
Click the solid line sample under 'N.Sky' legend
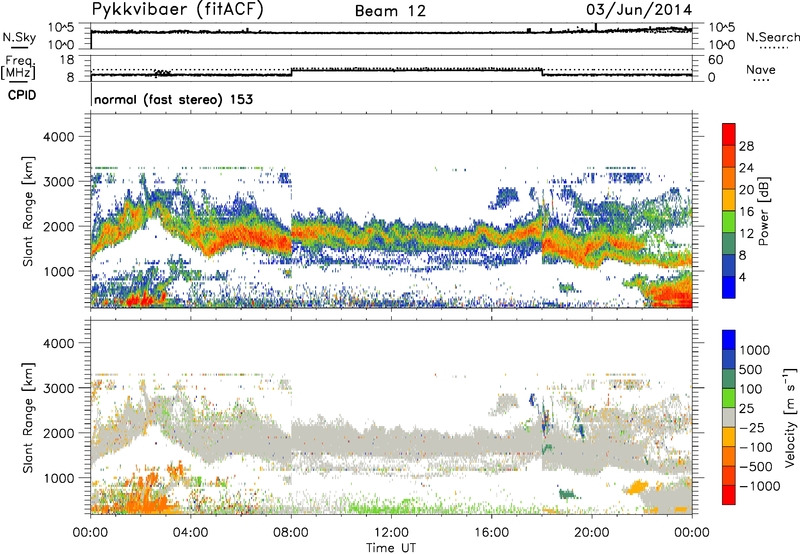(18, 48)
